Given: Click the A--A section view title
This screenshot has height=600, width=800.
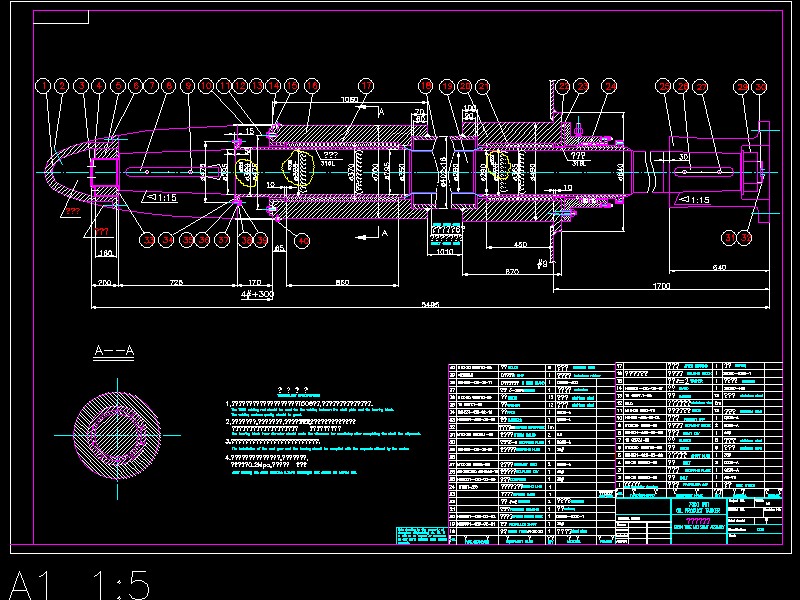Looking at the screenshot, I should coord(114,350).
